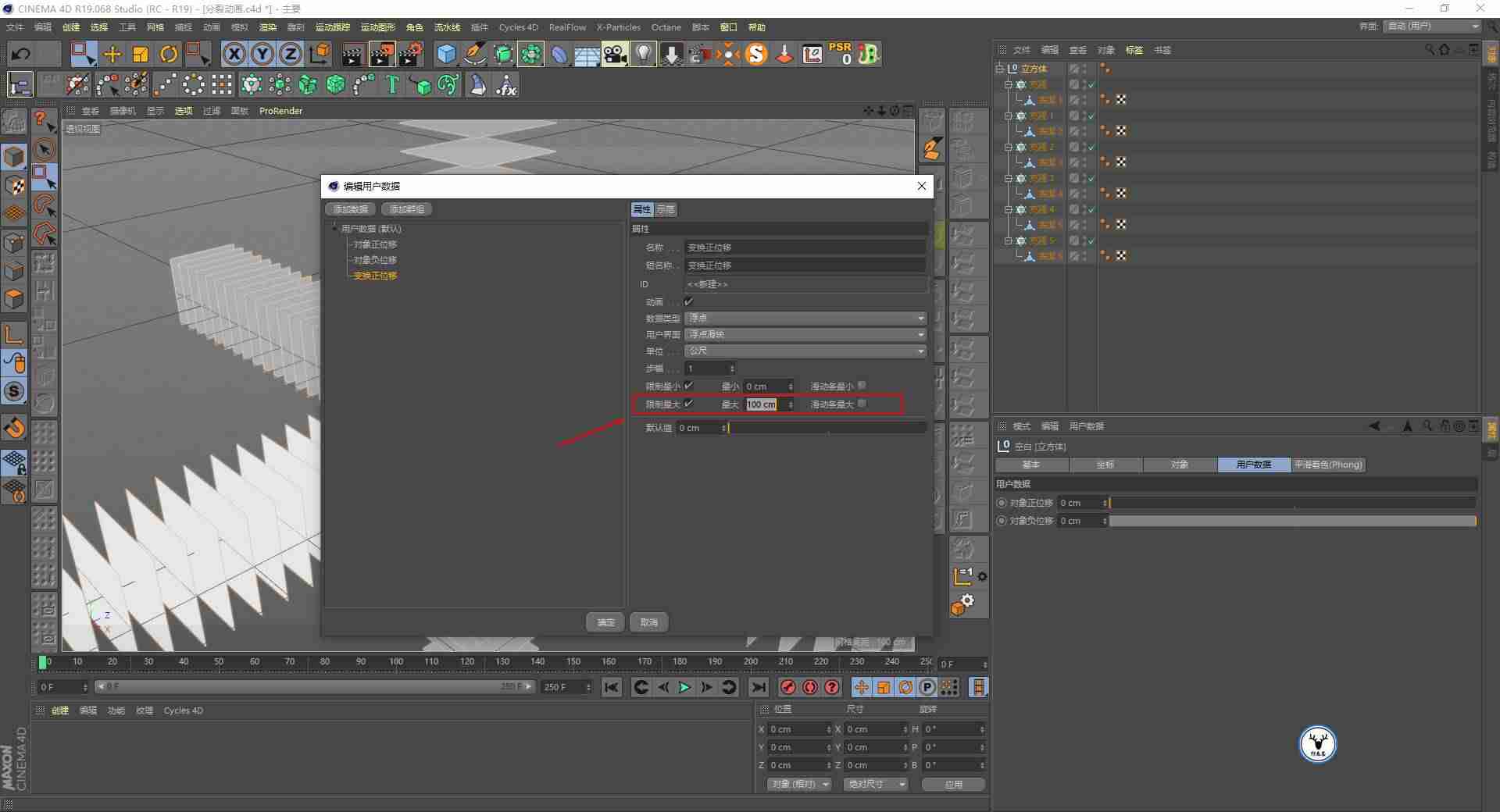The image size is (1500, 812).
Task: Open the render settings icon
Action: click(411, 54)
